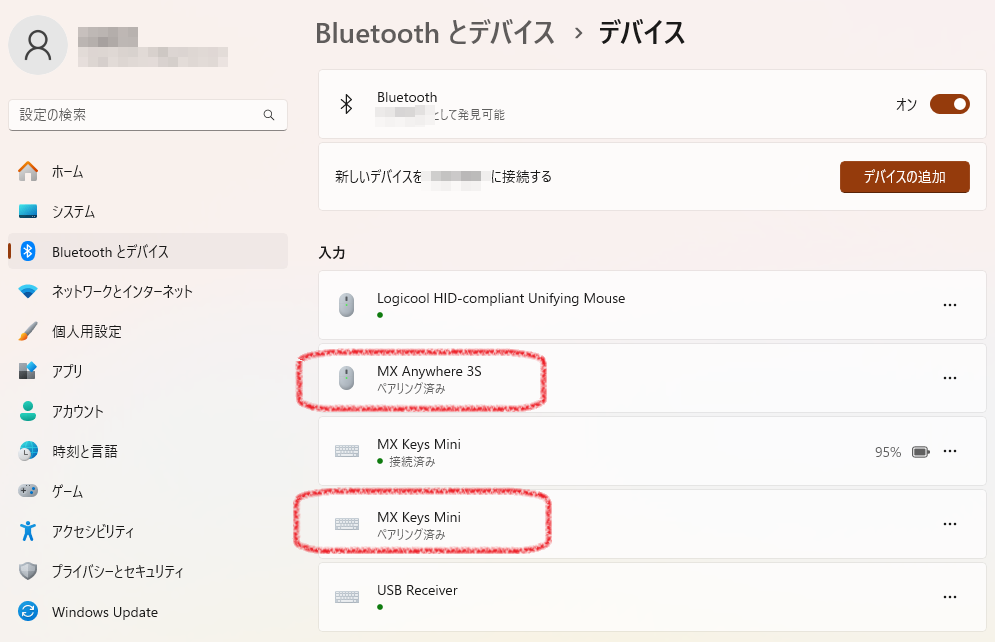Click the デバイスの追加 button

pos(904,177)
